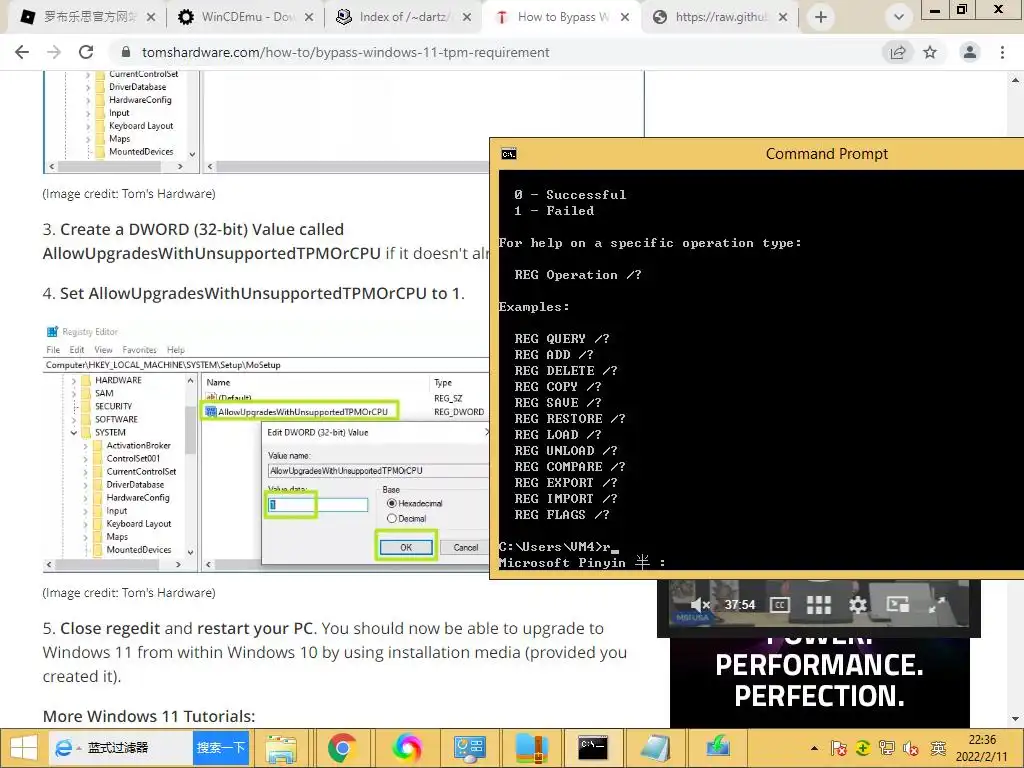Image resolution: width=1024 pixels, height=768 pixels.
Task: Open the WinRAR archive taskbar icon
Action: [x=531, y=748]
